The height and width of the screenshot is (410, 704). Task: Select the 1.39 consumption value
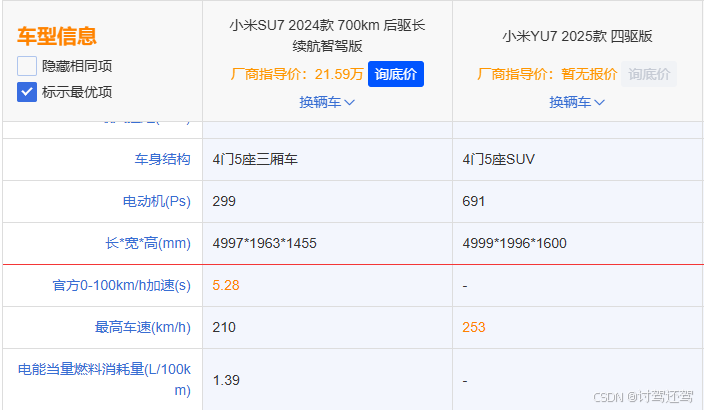pyautogui.click(x=226, y=380)
